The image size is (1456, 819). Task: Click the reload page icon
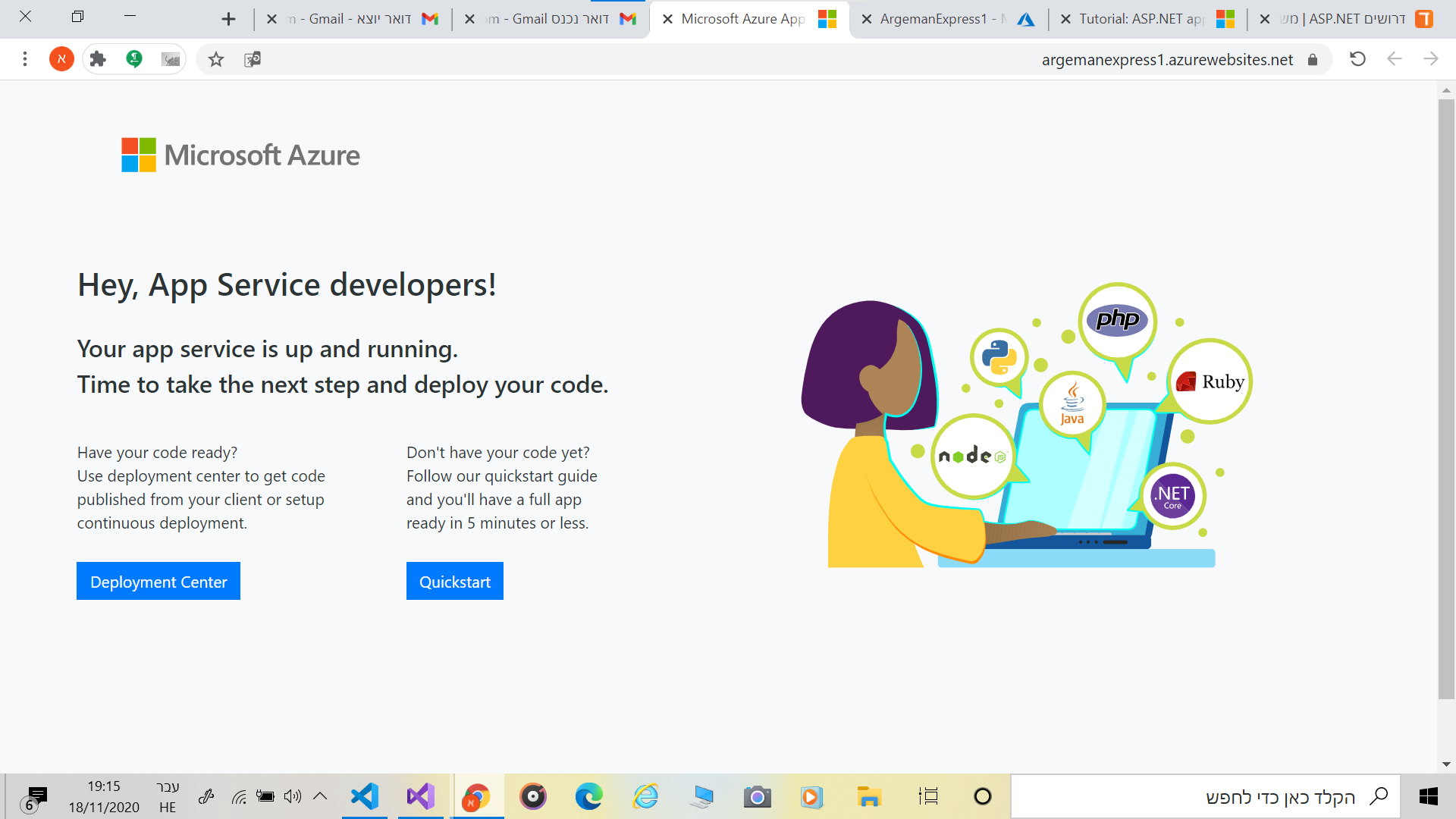[1357, 59]
